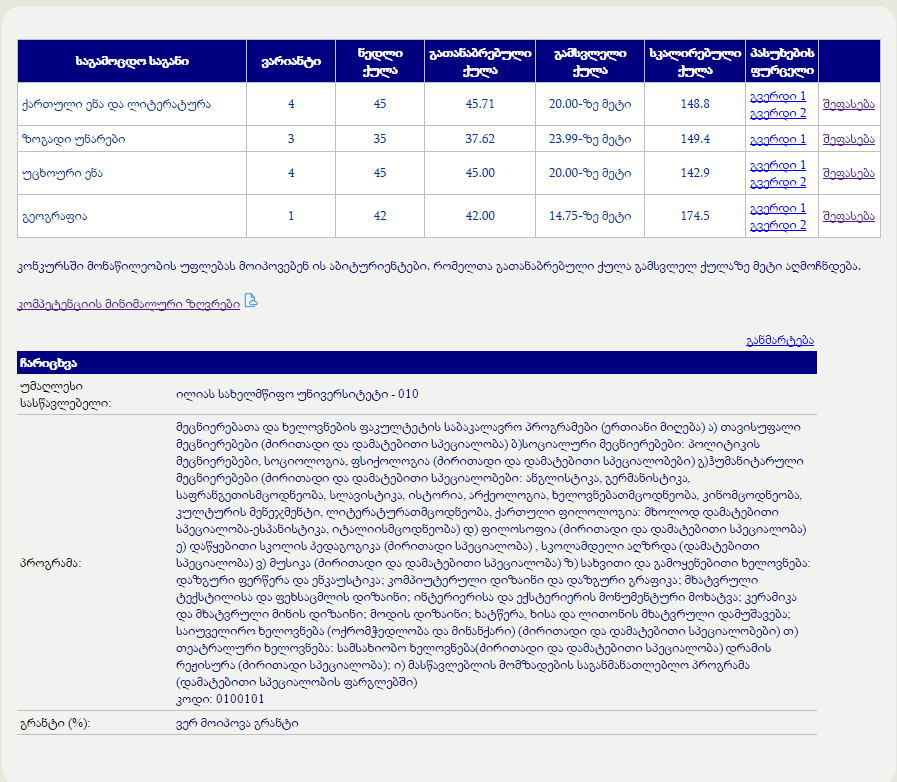The image size is (897, 782).
Task: Click equalized score 45.00
Action: (480, 173)
